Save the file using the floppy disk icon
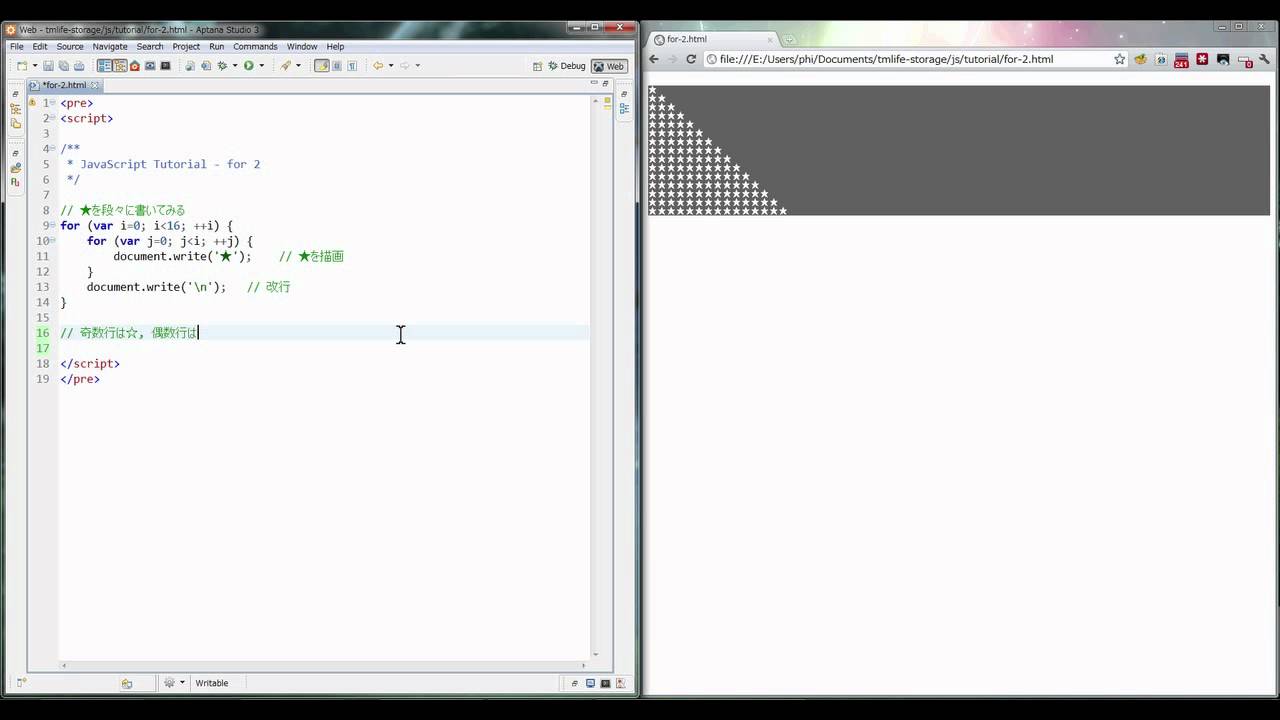Viewport: 1280px width, 720px height. tap(48, 66)
